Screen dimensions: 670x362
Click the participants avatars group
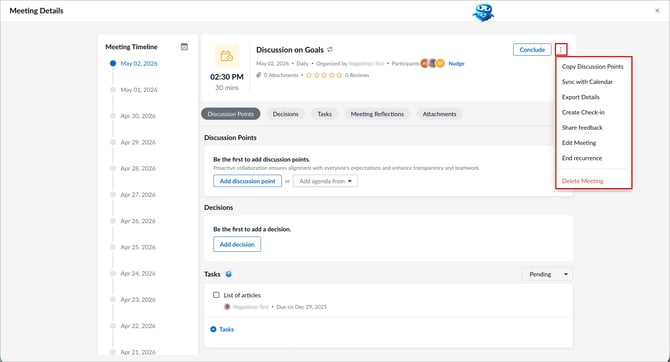coord(432,63)
